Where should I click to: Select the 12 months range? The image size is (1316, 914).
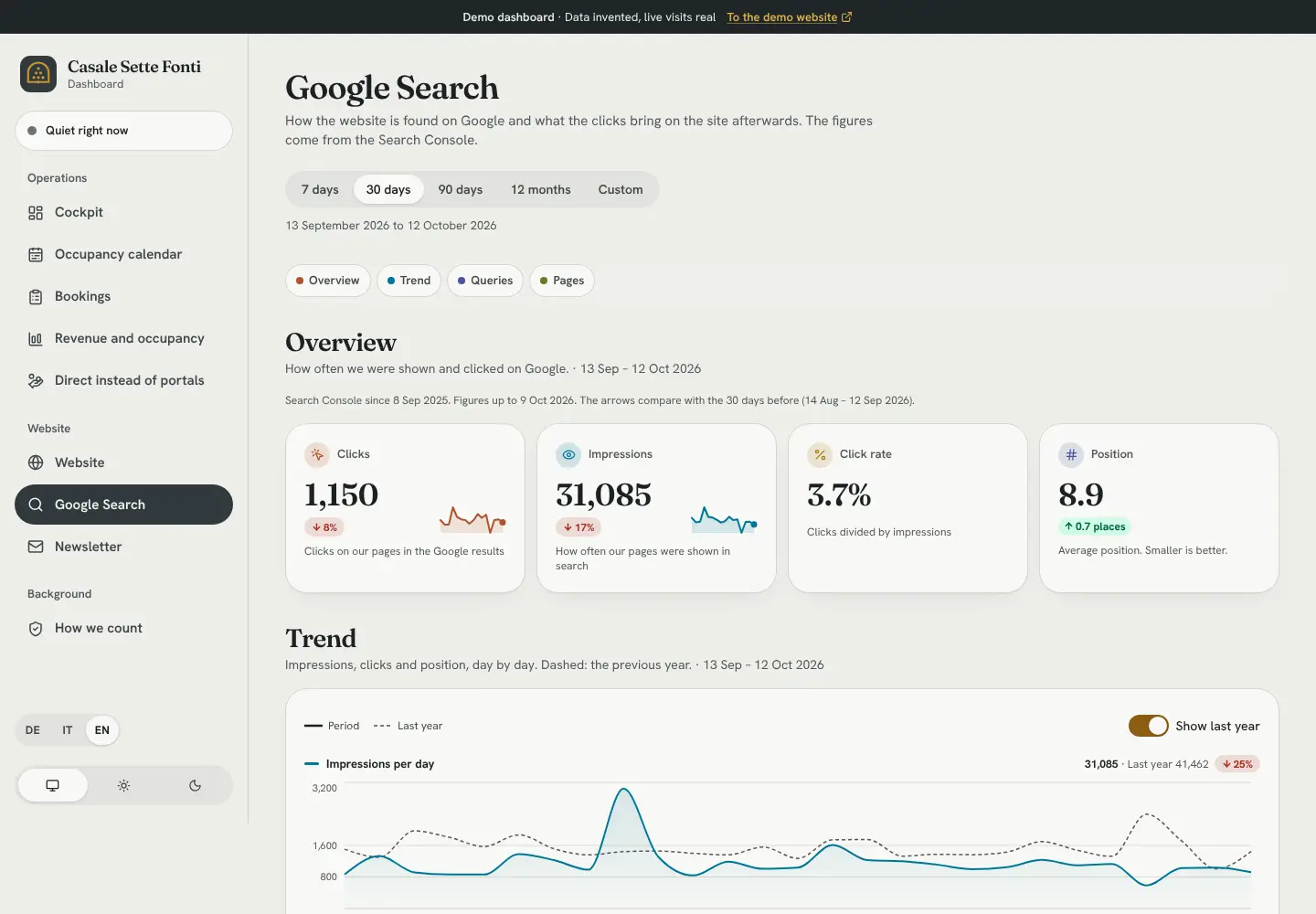point(541,189)
